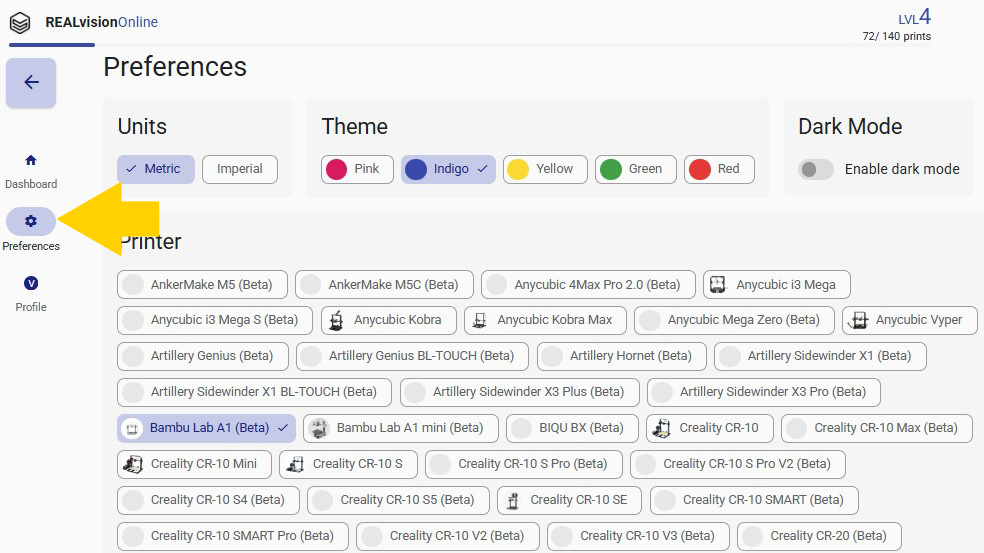984x553 pixels.
Task: Click the Preferences page heading
Action: 175,67
